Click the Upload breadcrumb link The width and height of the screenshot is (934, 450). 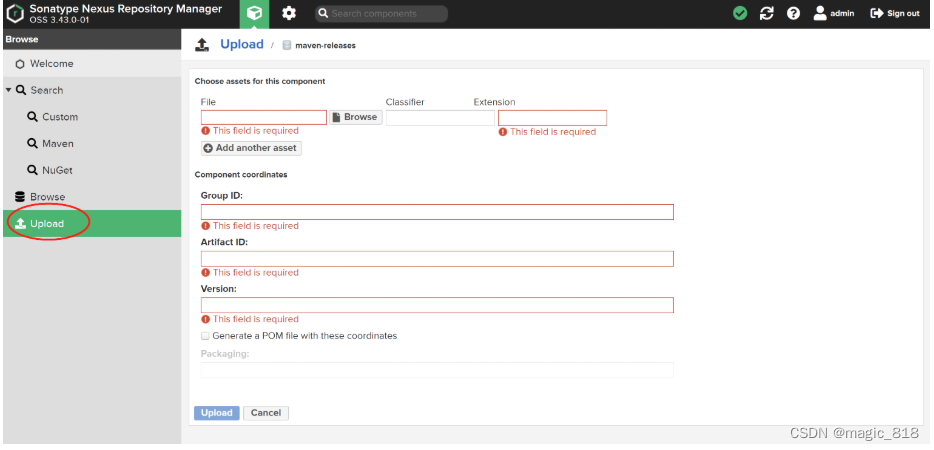point(242,44)
